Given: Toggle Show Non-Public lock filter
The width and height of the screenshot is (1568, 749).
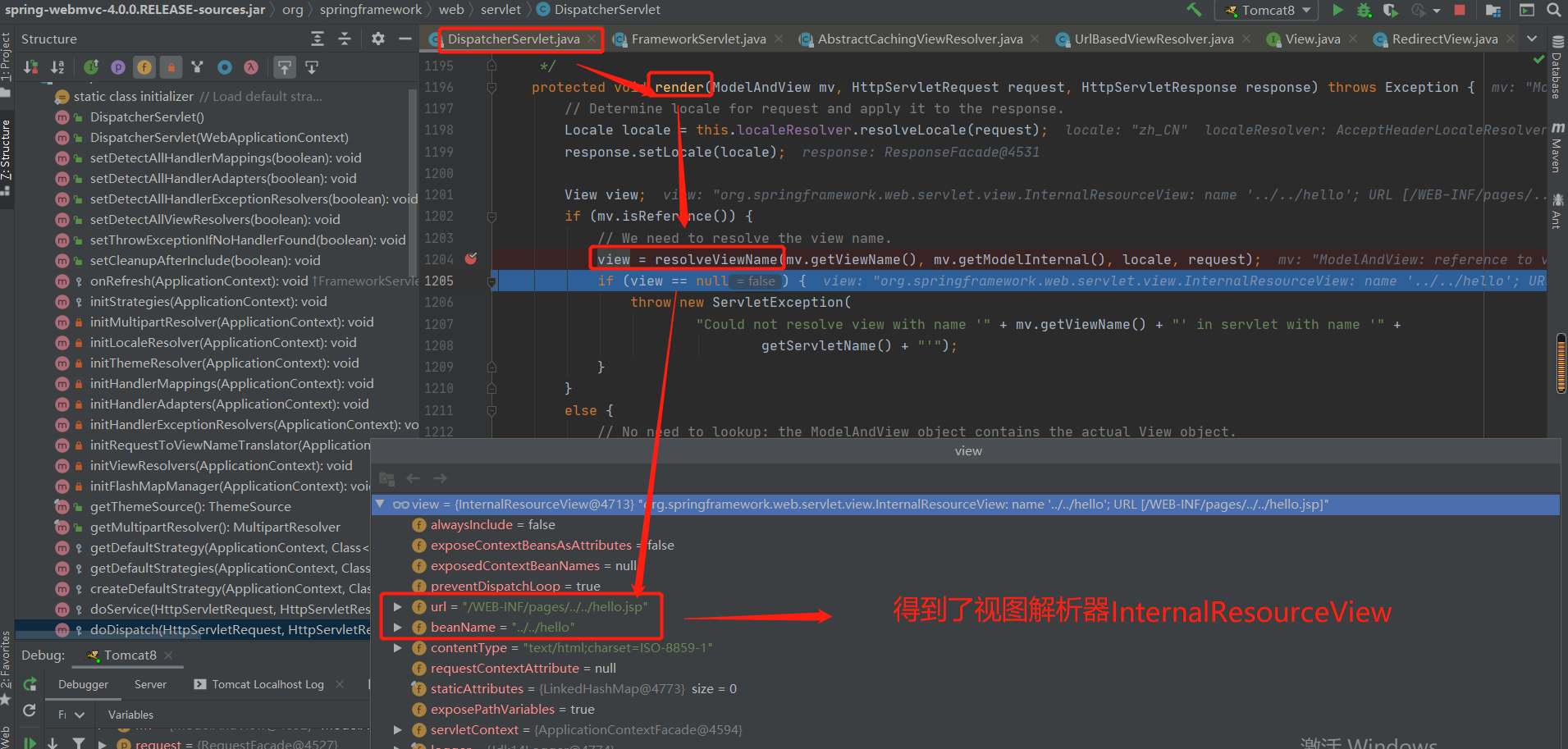Looking at the screenshot, I should (171, 67).
